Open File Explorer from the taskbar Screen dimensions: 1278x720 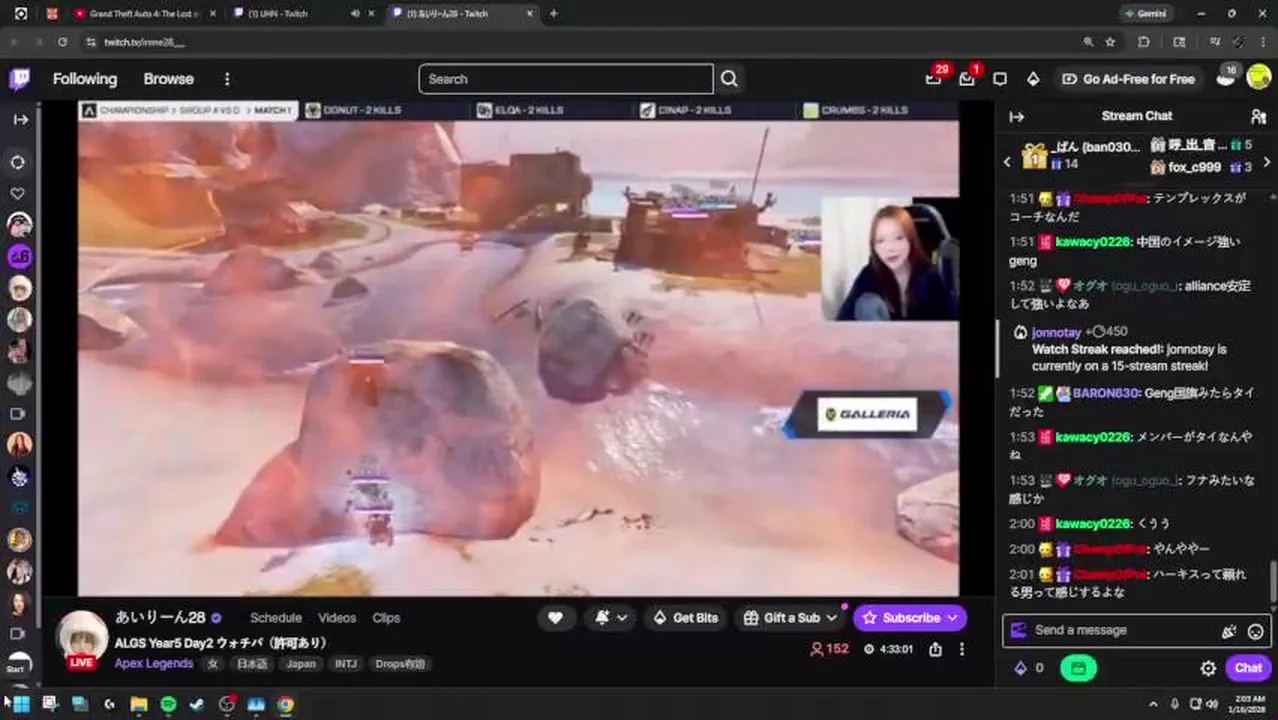tap(138, 704)
